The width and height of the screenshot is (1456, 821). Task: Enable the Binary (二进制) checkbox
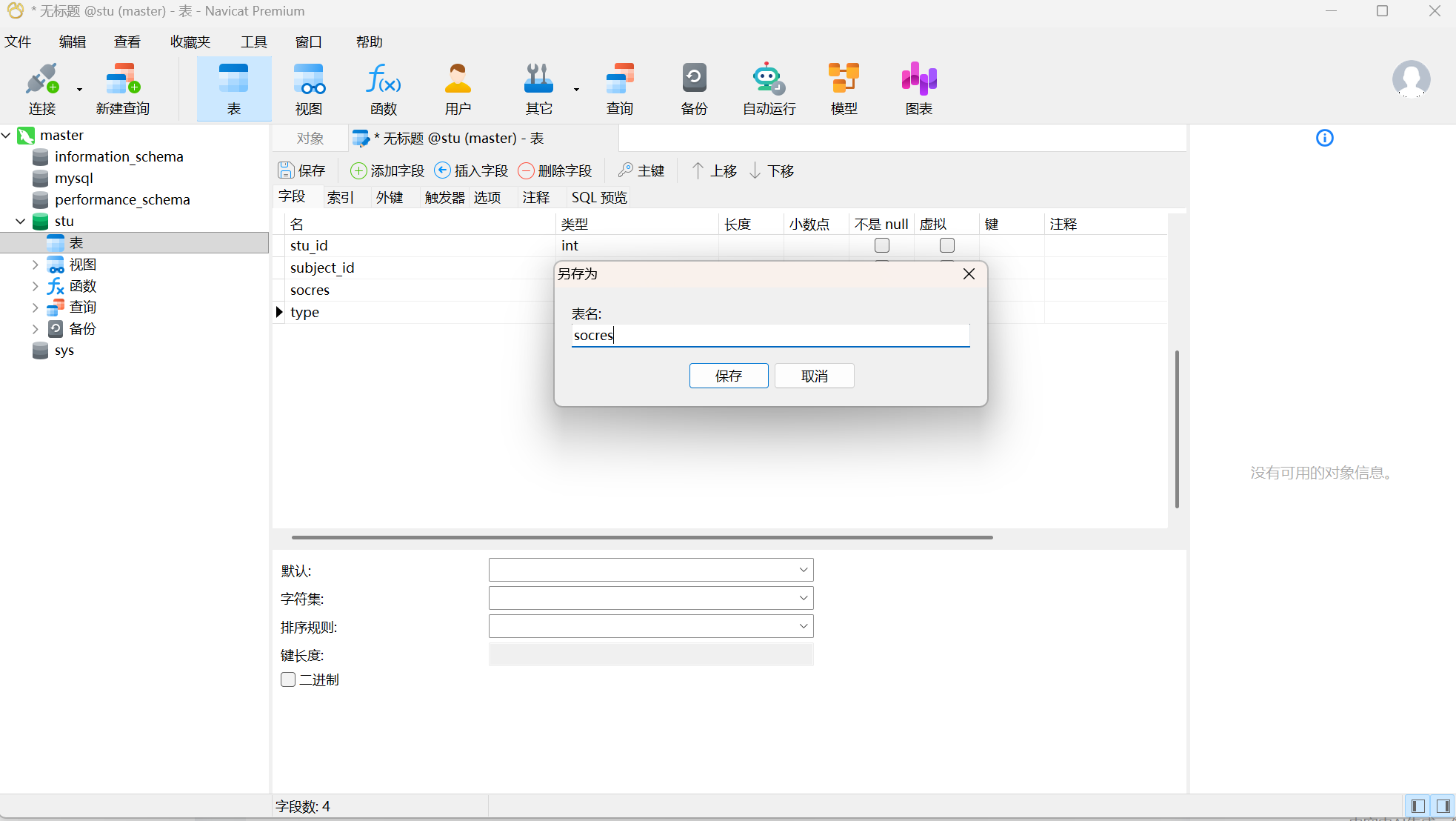288,679
